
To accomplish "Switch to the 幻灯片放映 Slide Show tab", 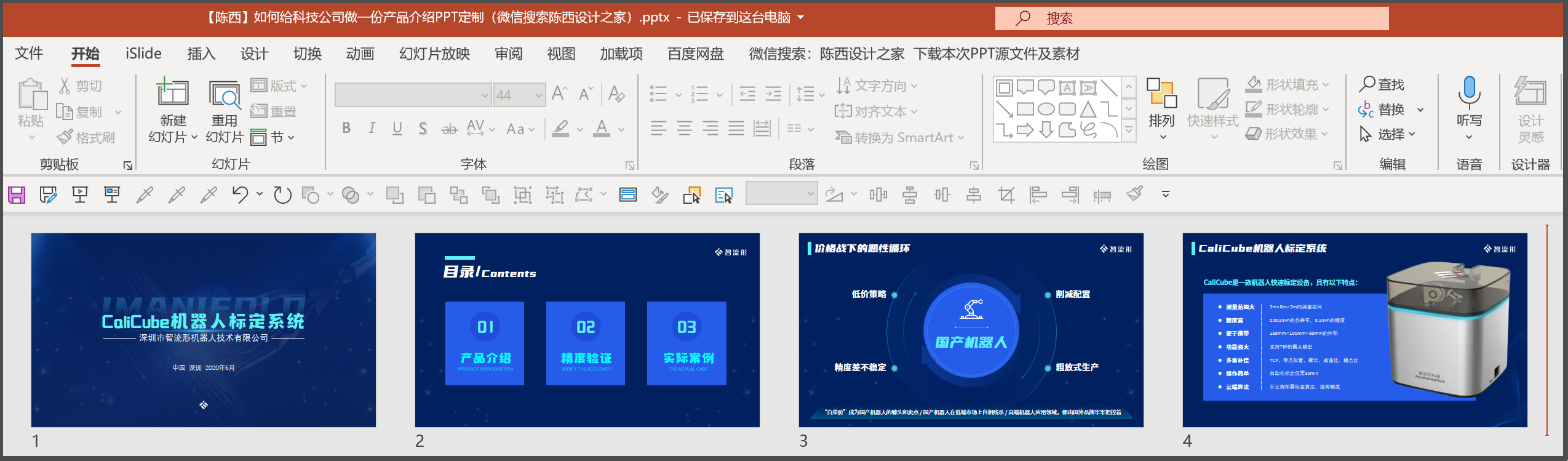I will [434, 54].
